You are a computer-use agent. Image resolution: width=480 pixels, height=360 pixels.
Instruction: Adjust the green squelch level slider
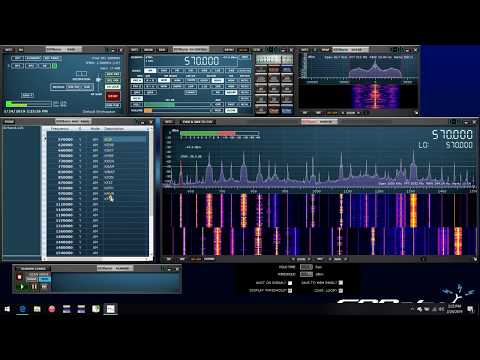177,104
